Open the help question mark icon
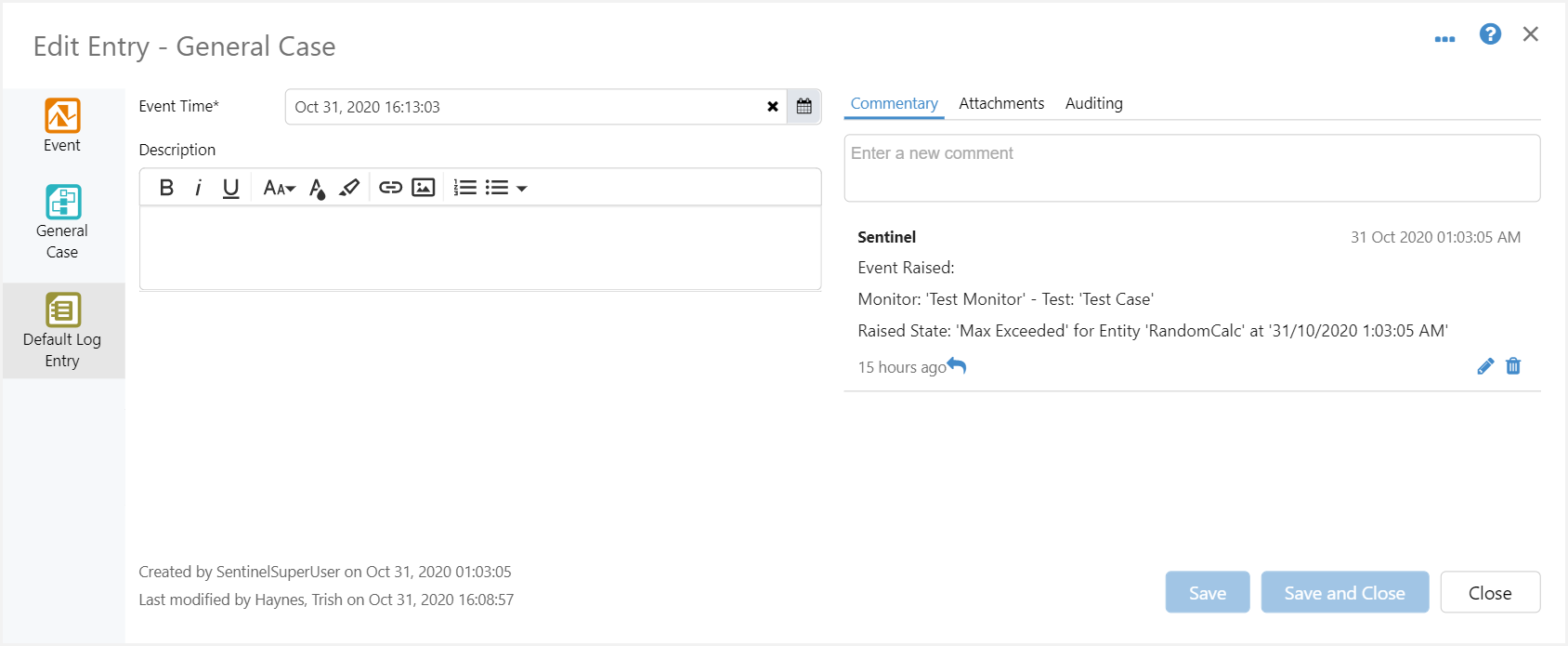1568x646 pixels. click(1490, 34)
